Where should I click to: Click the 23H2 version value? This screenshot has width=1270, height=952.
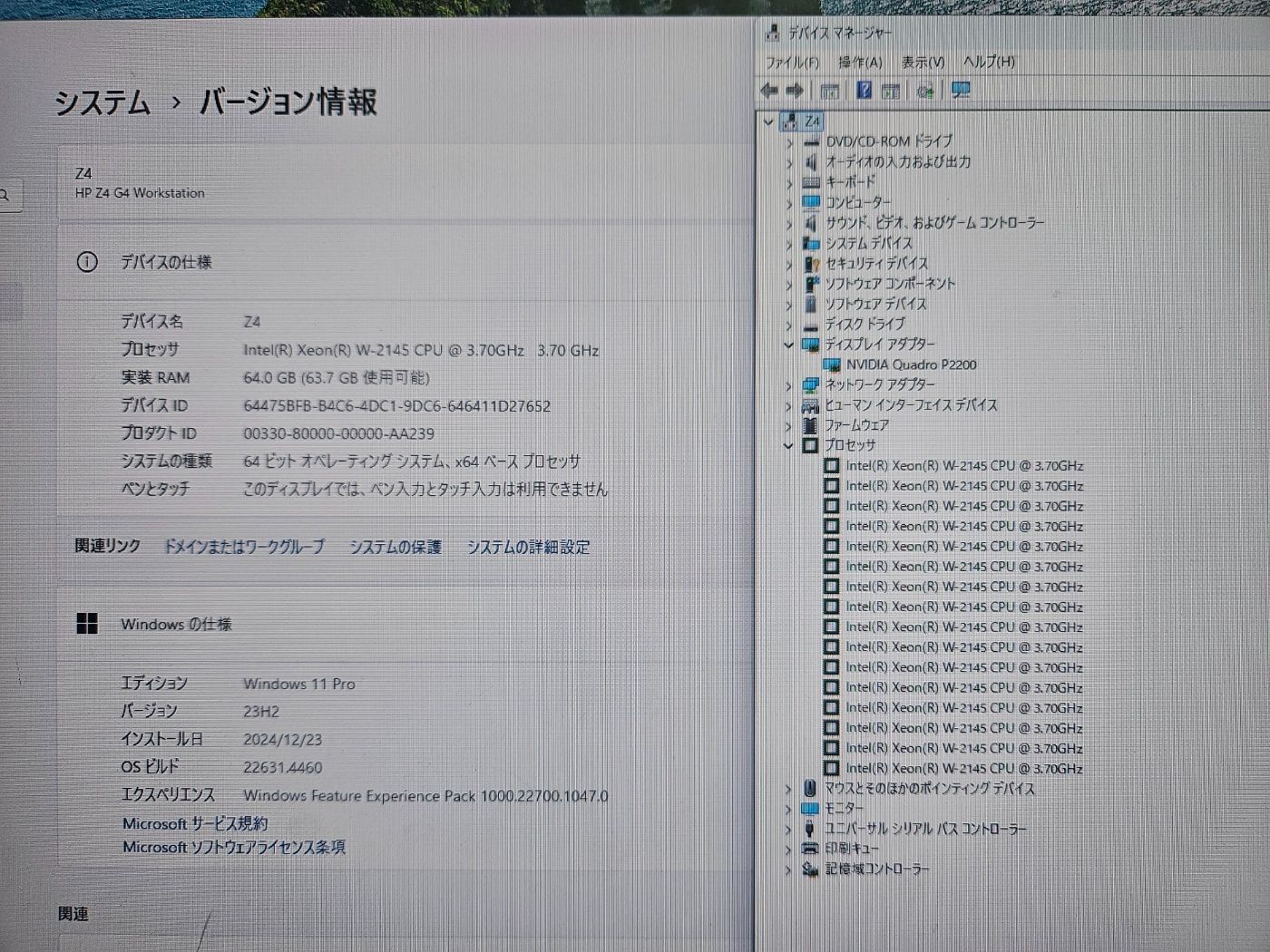(x=261, y=712)
